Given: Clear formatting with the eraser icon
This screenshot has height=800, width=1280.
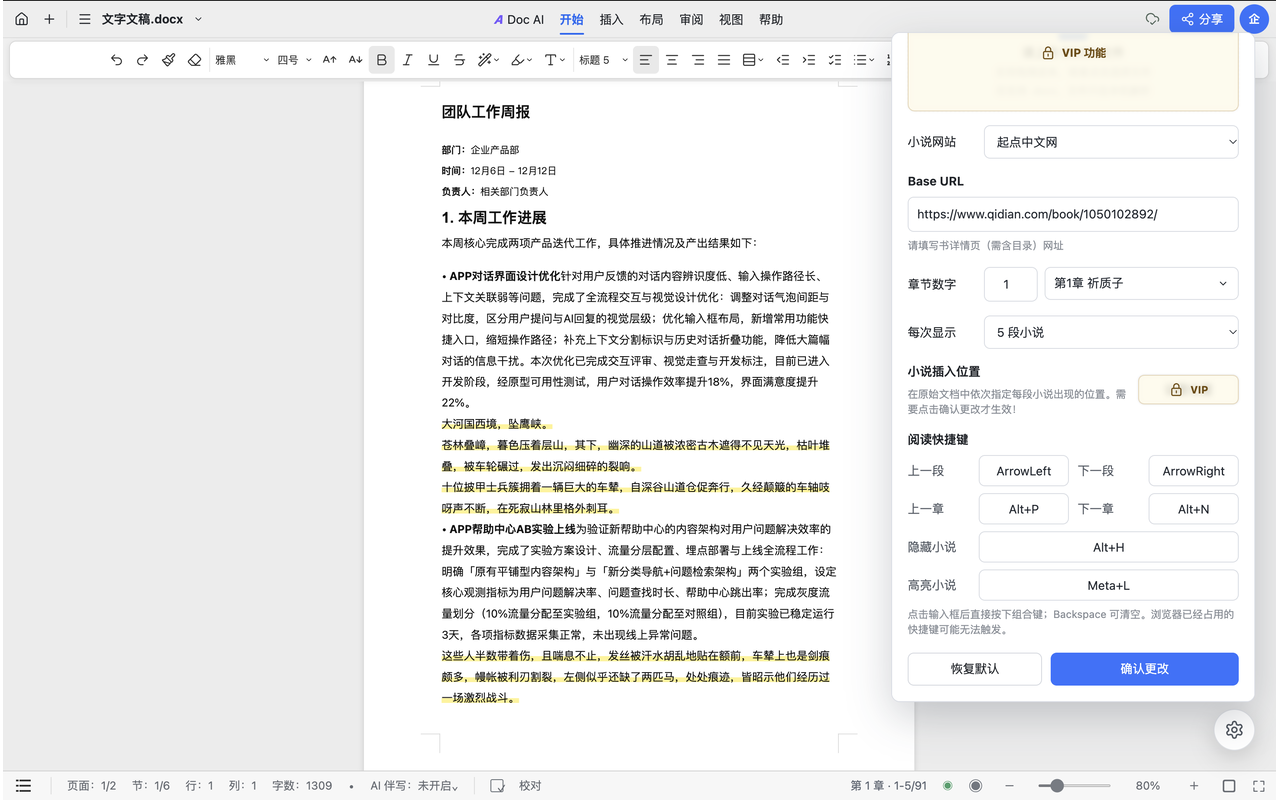Looking at the screenshot, I should coord(194,60).
